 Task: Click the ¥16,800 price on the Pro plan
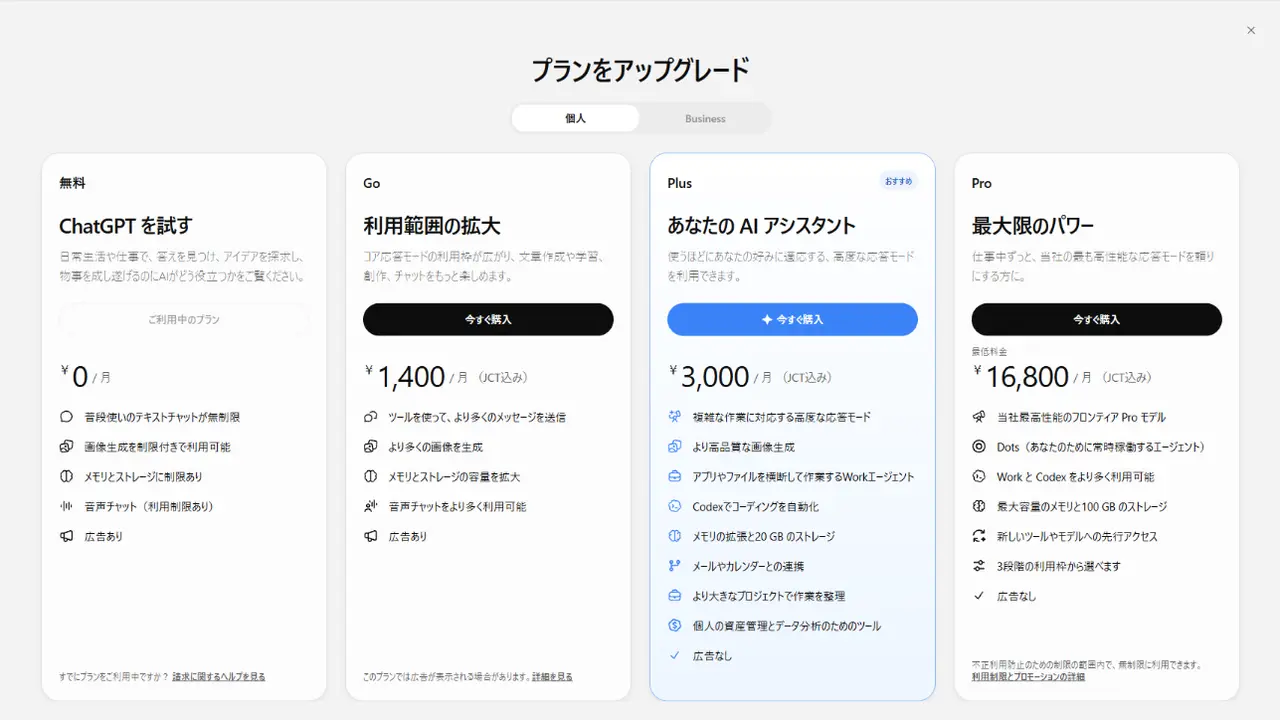1021,376
